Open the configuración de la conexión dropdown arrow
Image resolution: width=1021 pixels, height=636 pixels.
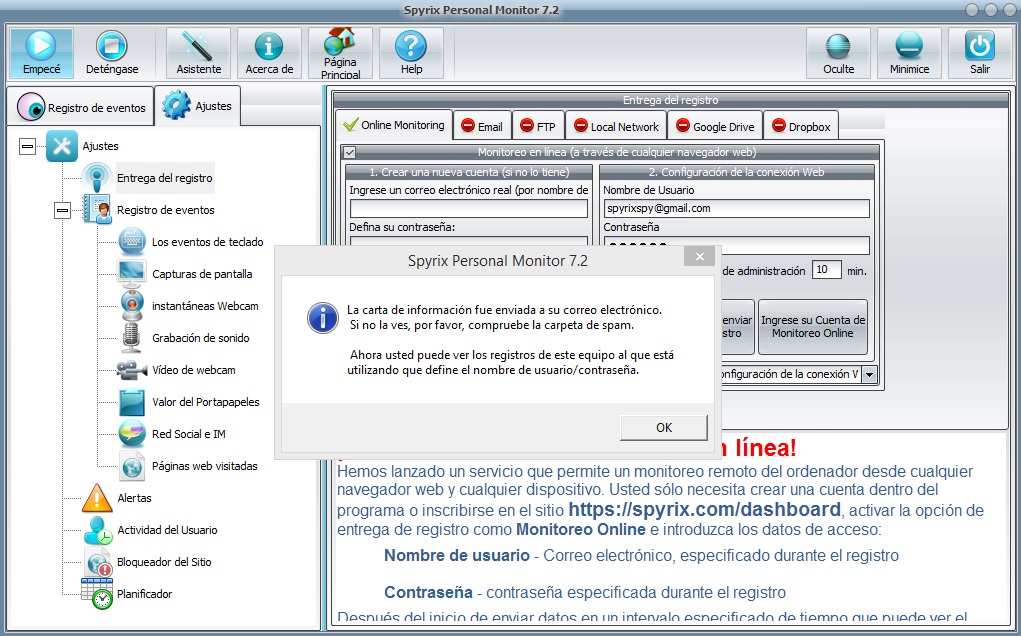(x=869, y=375)
